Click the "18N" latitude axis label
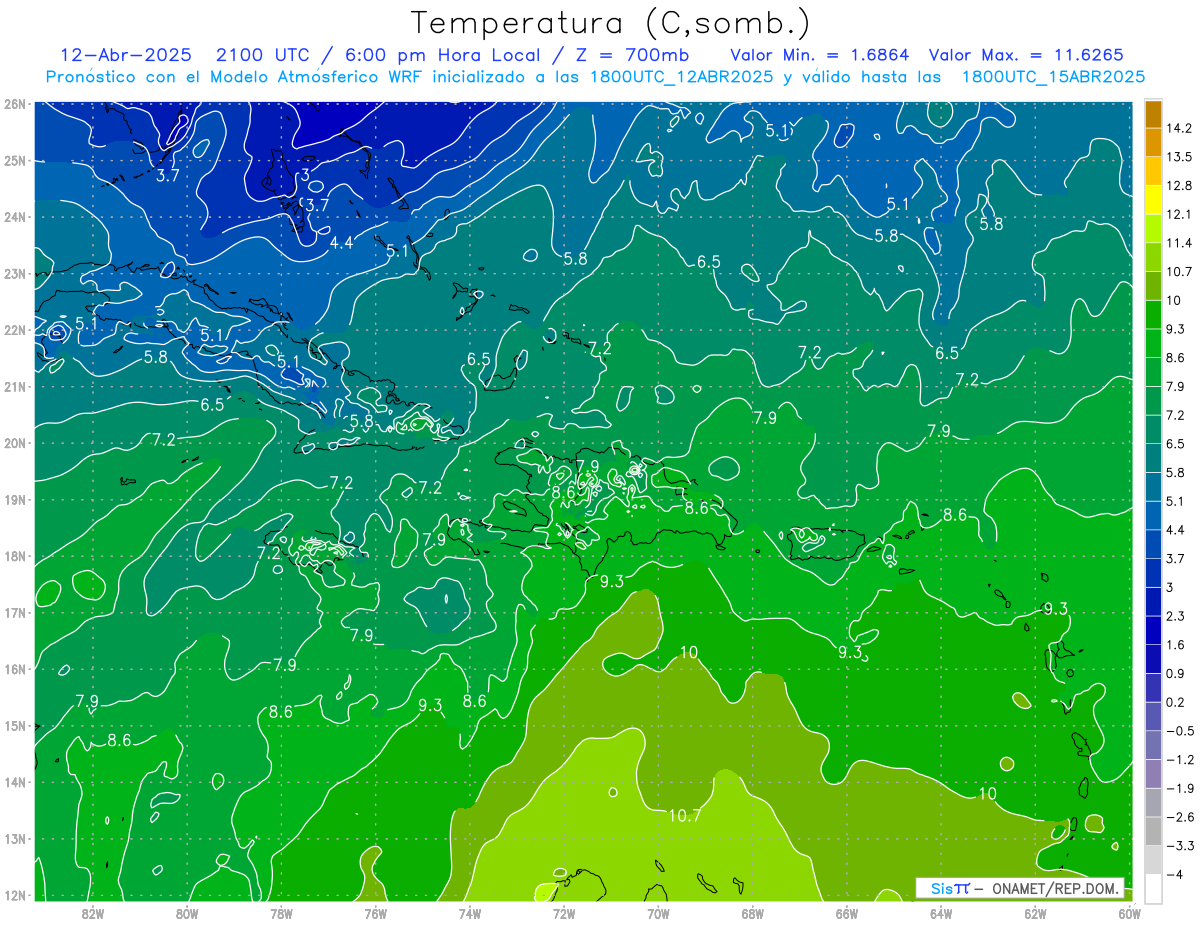Image resolution: width=1200 pixels, height=927 pixels. point(14,556)
